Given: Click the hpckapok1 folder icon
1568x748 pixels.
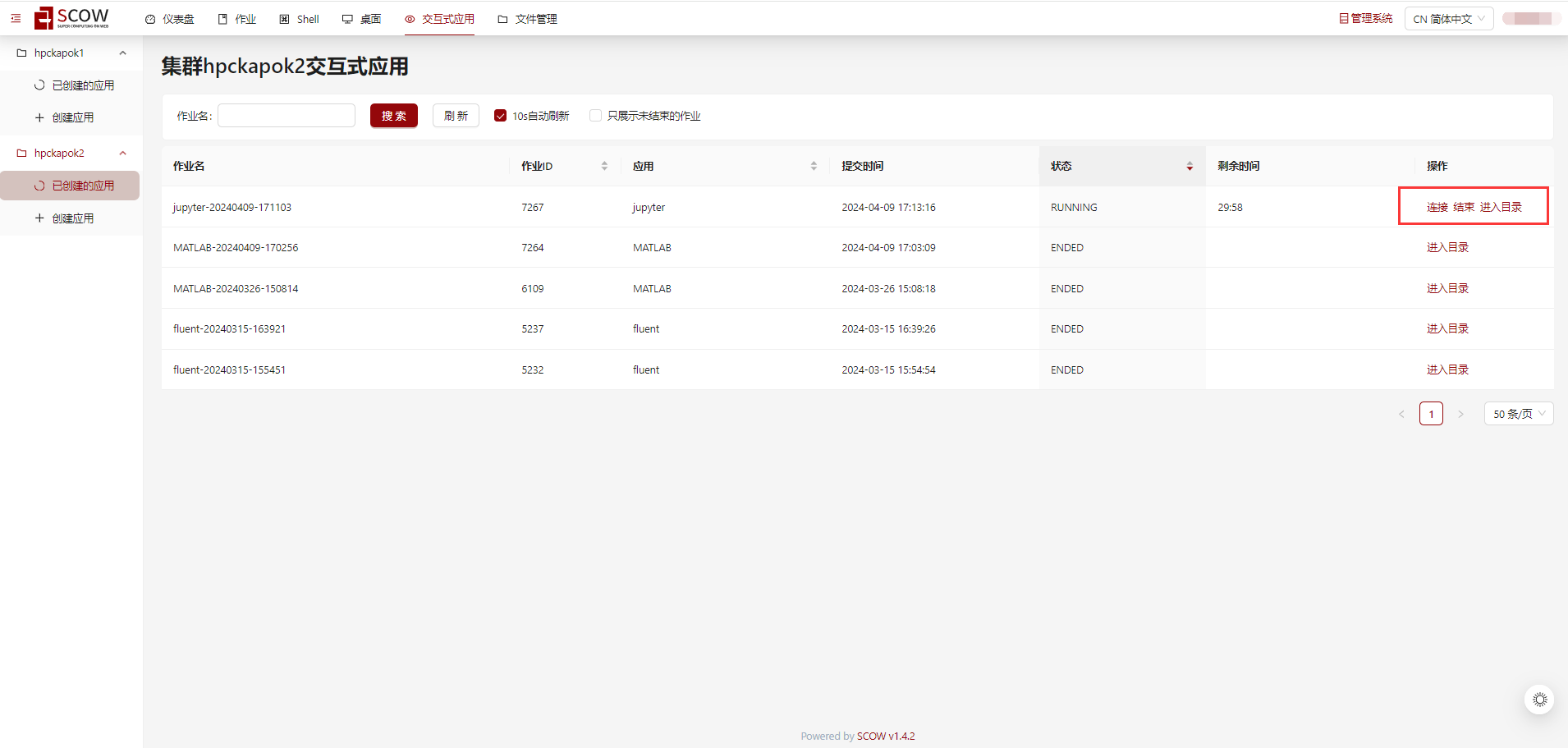Looking at the screenshot, I should click(x=22, y=53).
